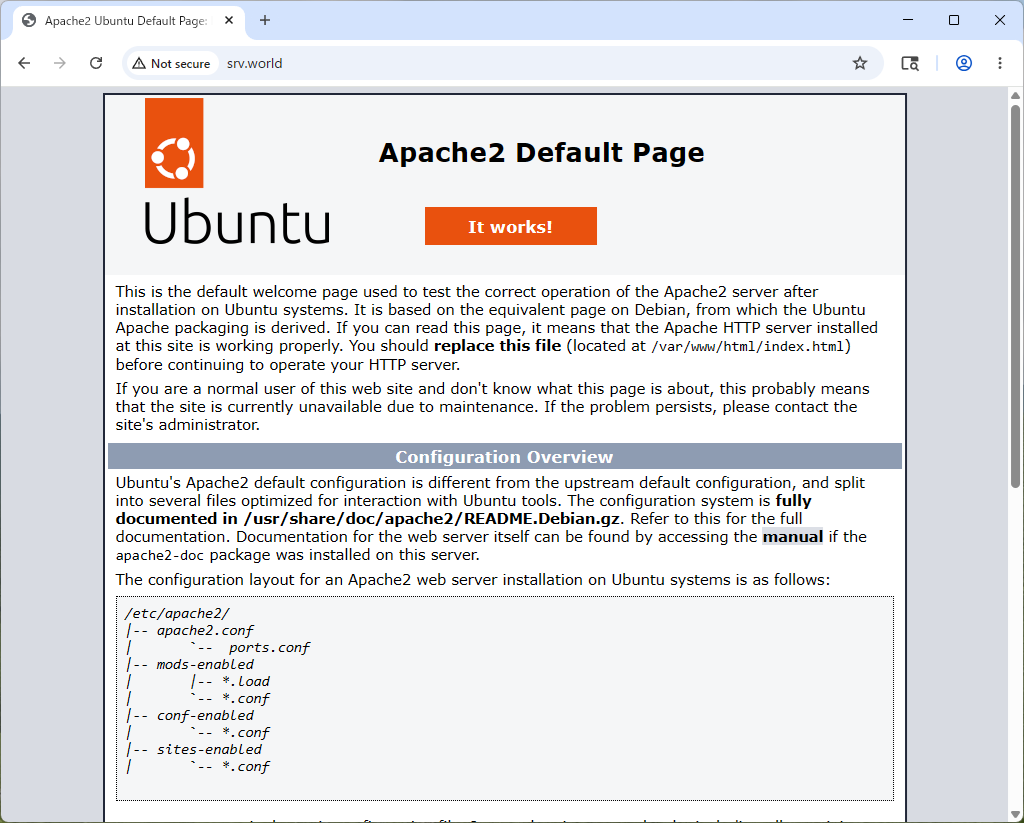The width and height of the screenshot is (1024, 823).
Task: Click the /etc/apache2/ line in the tree
Action: (178, 613)
